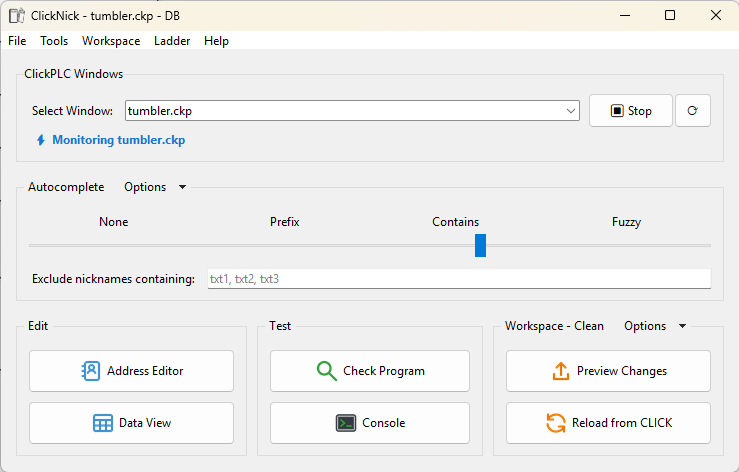Click the autocomplete mode slider handle
Viewport: 739px width, 472px height.
pos(480,245)
